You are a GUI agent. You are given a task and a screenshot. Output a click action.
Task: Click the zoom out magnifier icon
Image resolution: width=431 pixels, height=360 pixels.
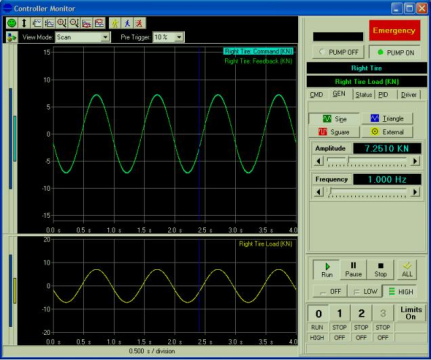(x=74, y=23)
